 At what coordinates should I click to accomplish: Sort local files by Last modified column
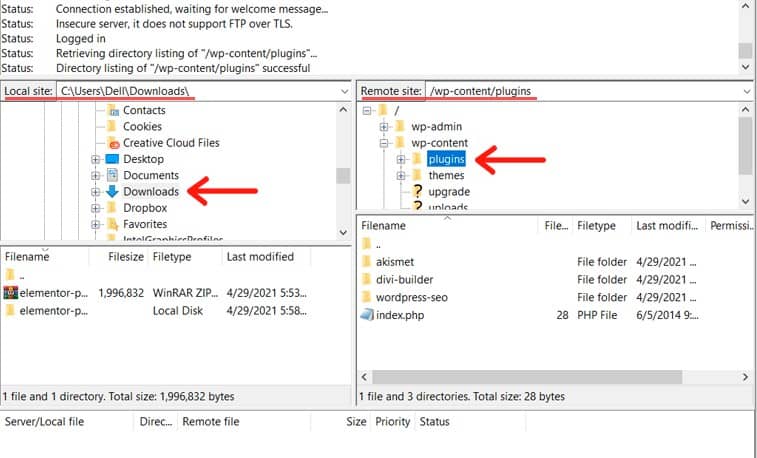pyautogui.click(x=260, y=257)
